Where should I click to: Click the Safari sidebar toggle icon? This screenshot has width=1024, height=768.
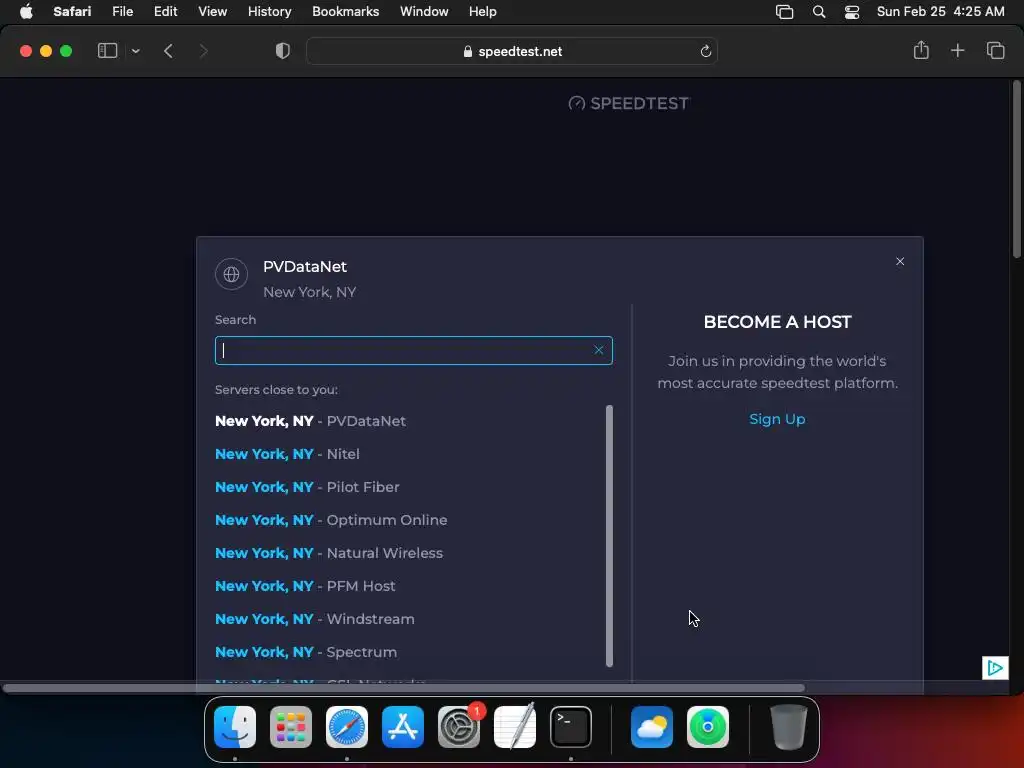click(x=107, y=51)
